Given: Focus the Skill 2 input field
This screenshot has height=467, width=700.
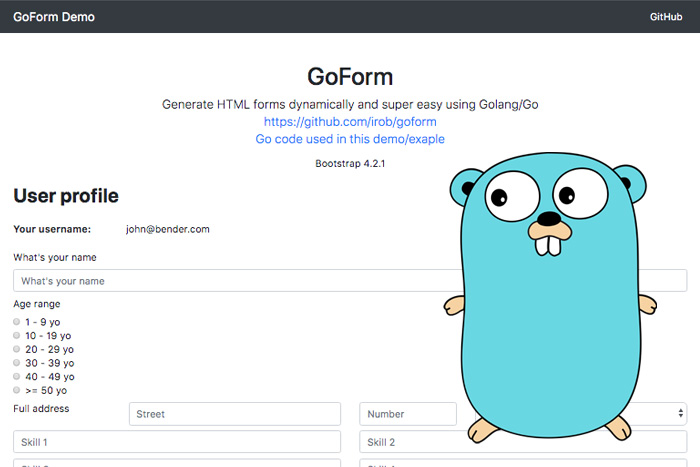Looking at the screenshot, I should (x=523, y=442).
